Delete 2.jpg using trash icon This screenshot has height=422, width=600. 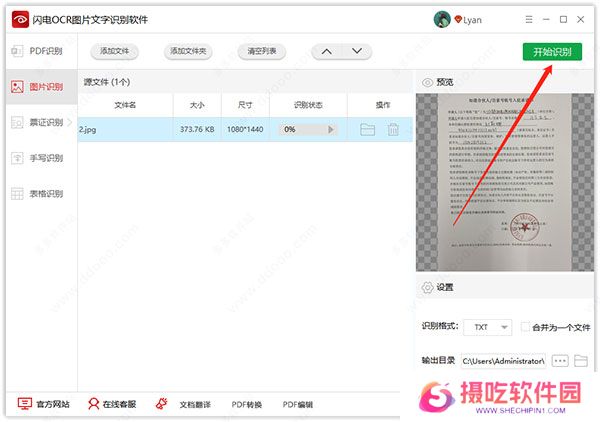pos(393,129)
